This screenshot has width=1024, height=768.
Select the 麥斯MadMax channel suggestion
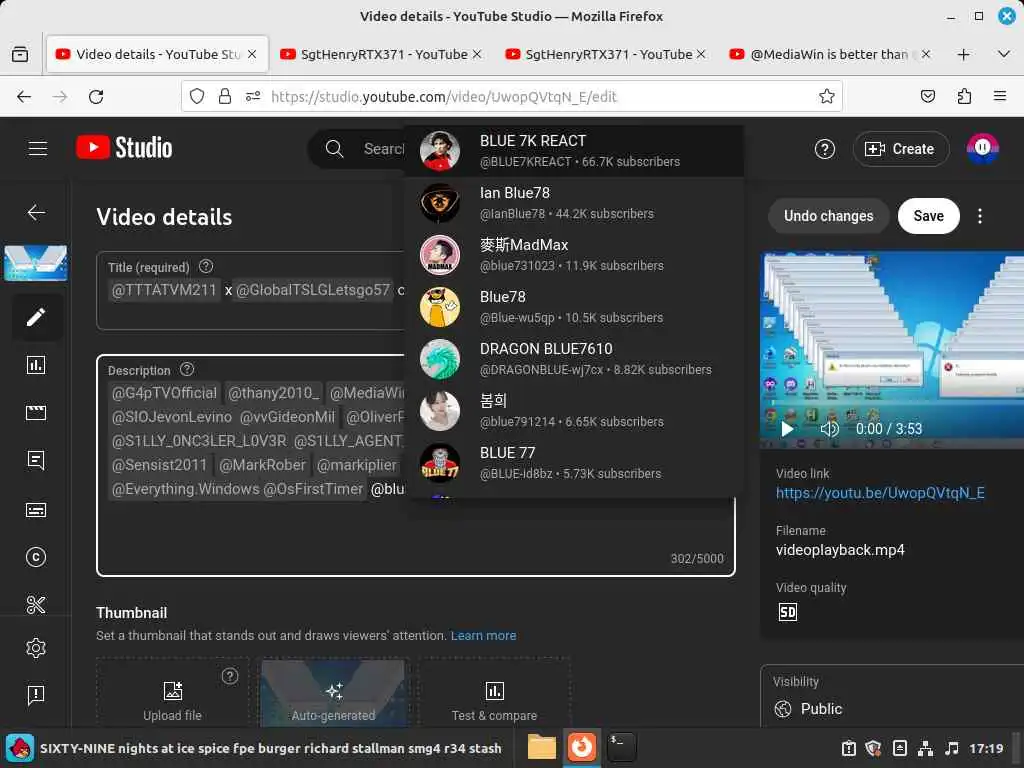[573, 255]
